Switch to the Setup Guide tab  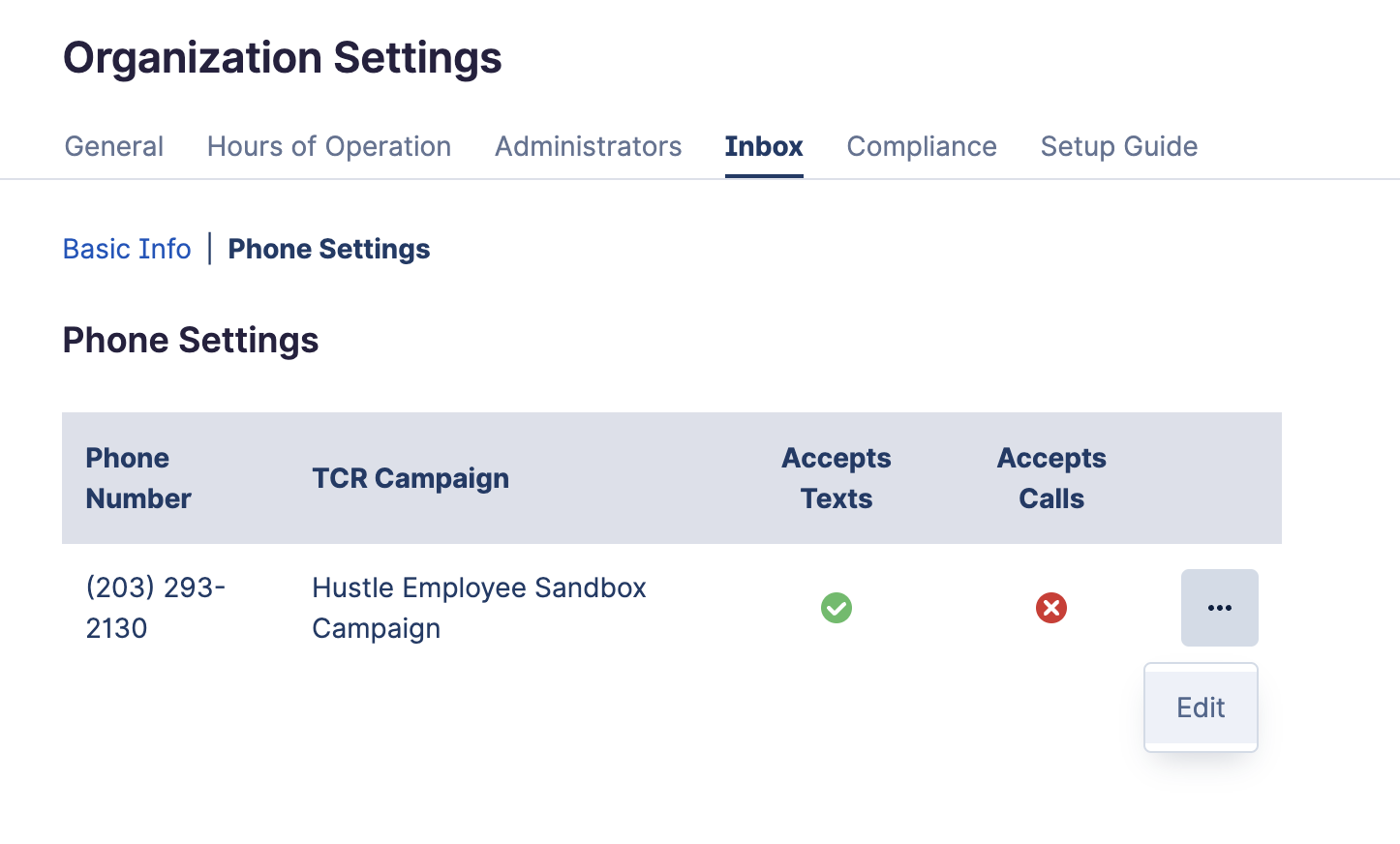(1119, 146)
